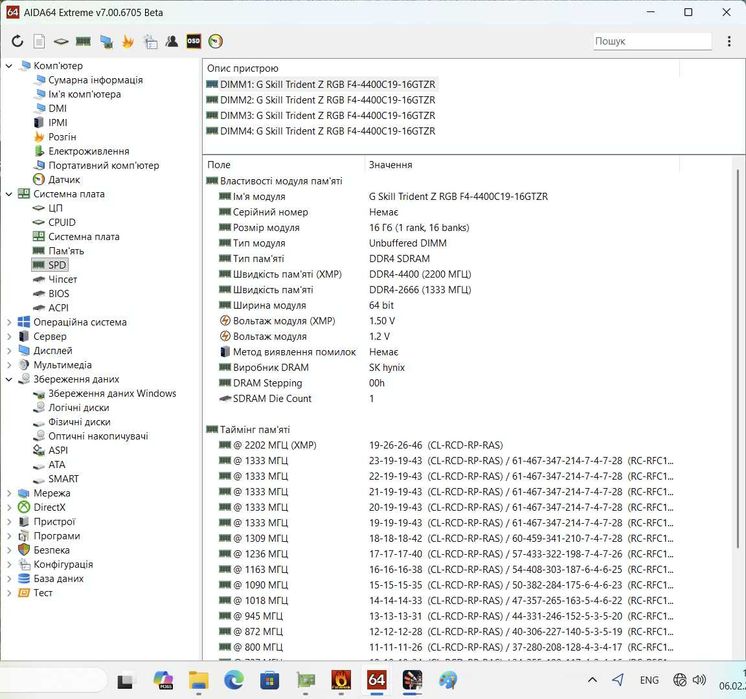Image resolution: width=746 pixels, height=699 pixels.
Task: Select DIMM3 G Skill Trident device row
Action: coord(321,116)
